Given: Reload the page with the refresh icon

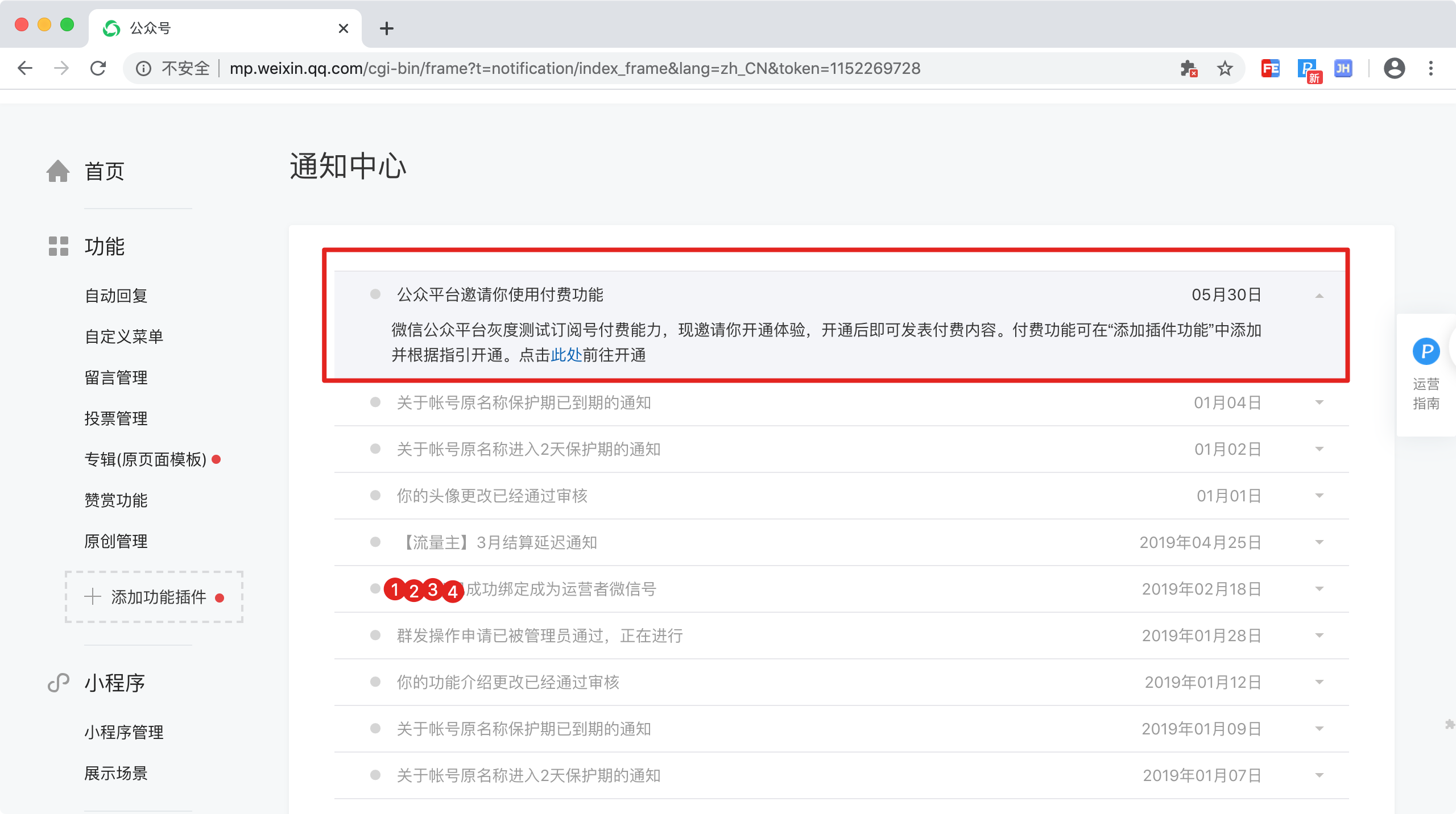Looking at the screenshot, I should coord(98,69).
